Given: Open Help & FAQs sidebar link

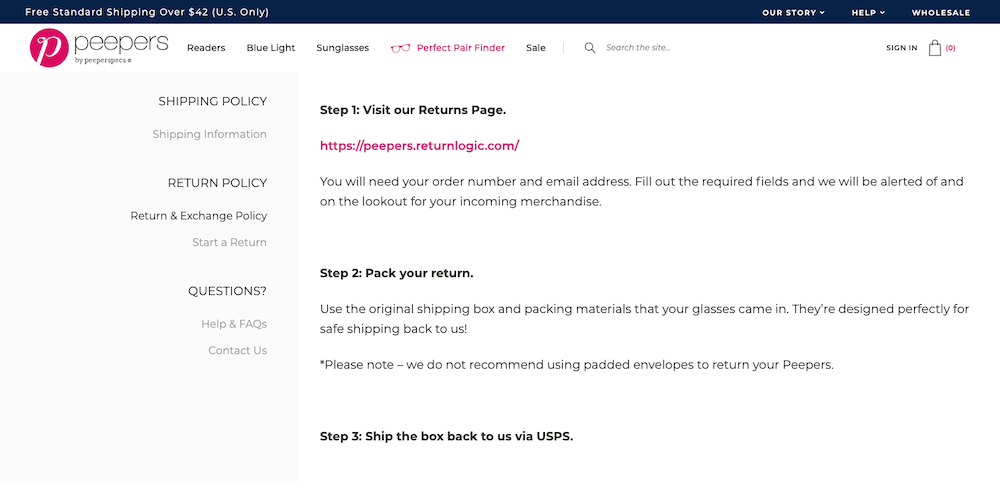Looking at the screenshot, I should 233,324.
